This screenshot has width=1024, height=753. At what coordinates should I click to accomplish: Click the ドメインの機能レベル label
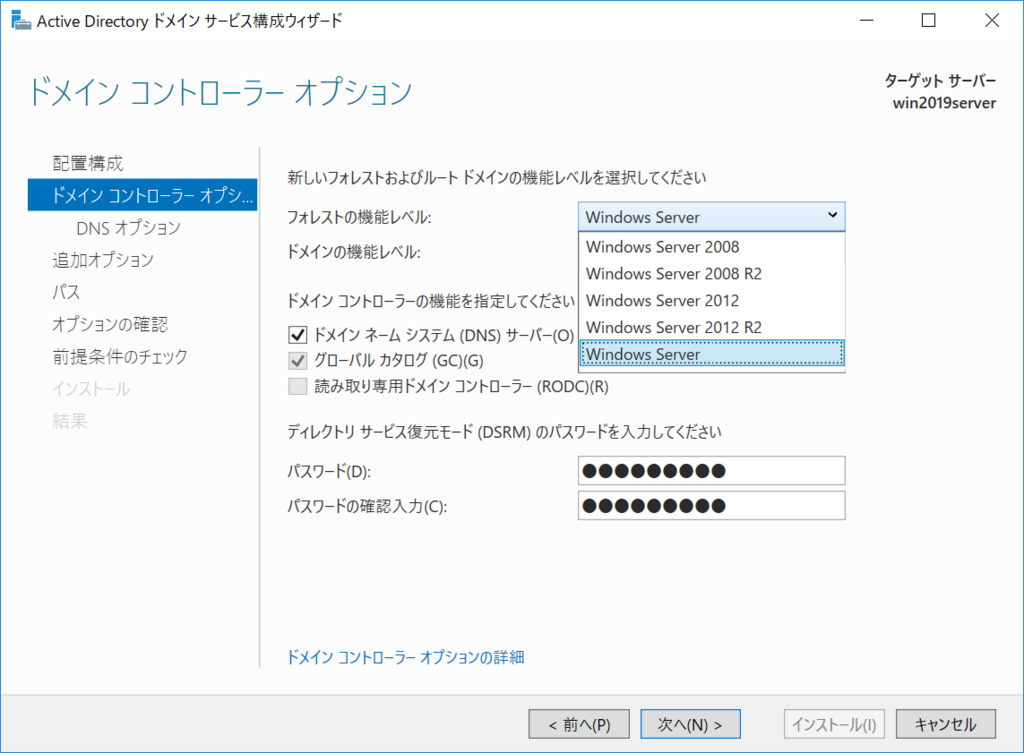coord(354,251)
